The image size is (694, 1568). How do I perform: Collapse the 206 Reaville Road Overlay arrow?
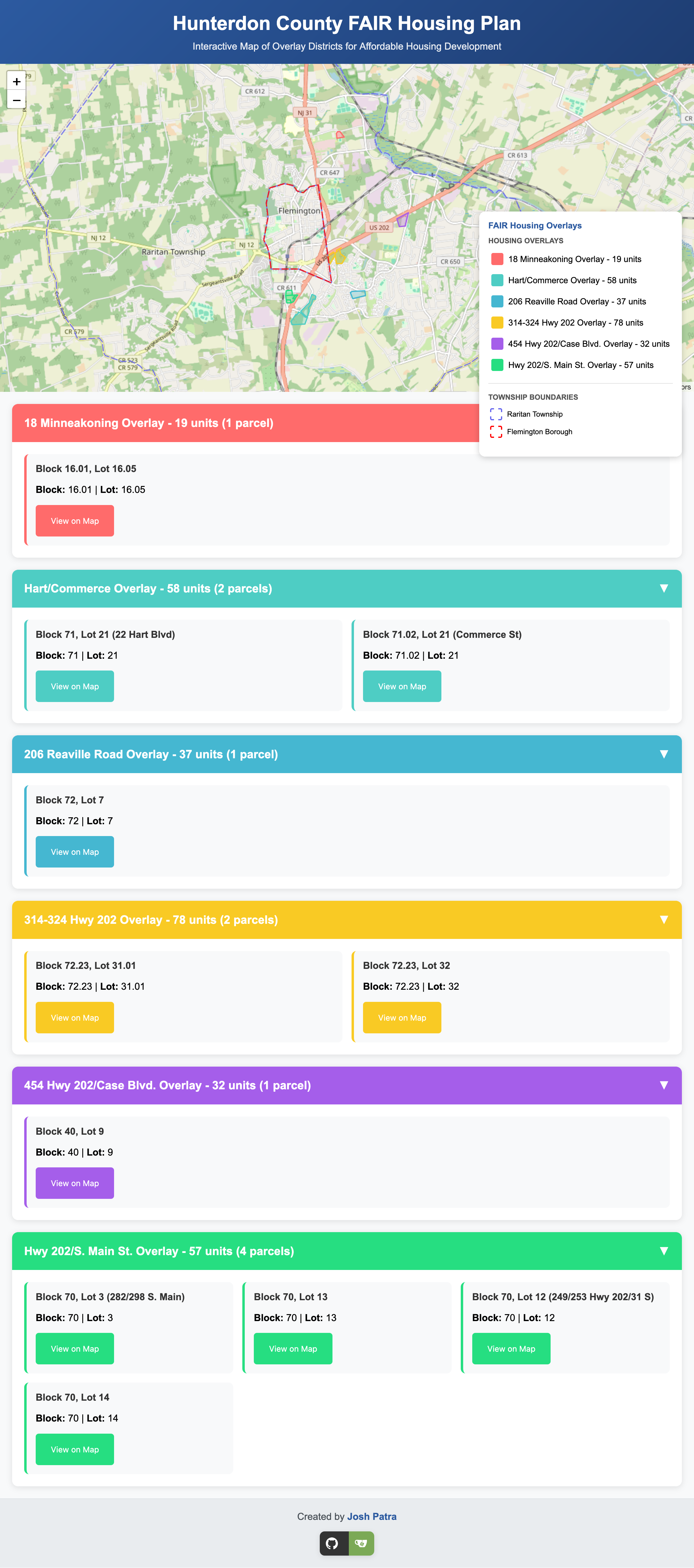tap(663, 754)
